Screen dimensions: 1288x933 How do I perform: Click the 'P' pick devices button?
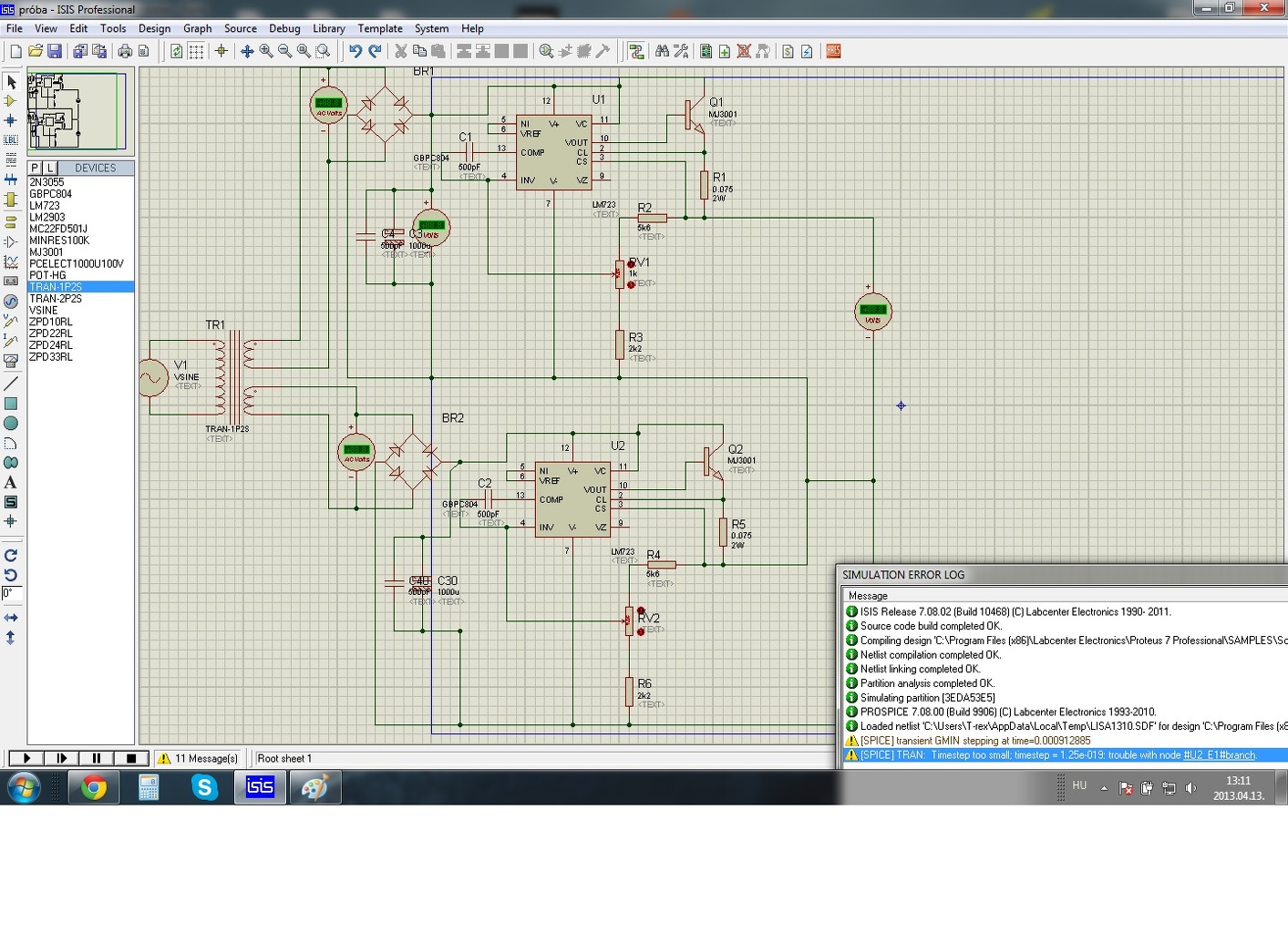(35, 168)
